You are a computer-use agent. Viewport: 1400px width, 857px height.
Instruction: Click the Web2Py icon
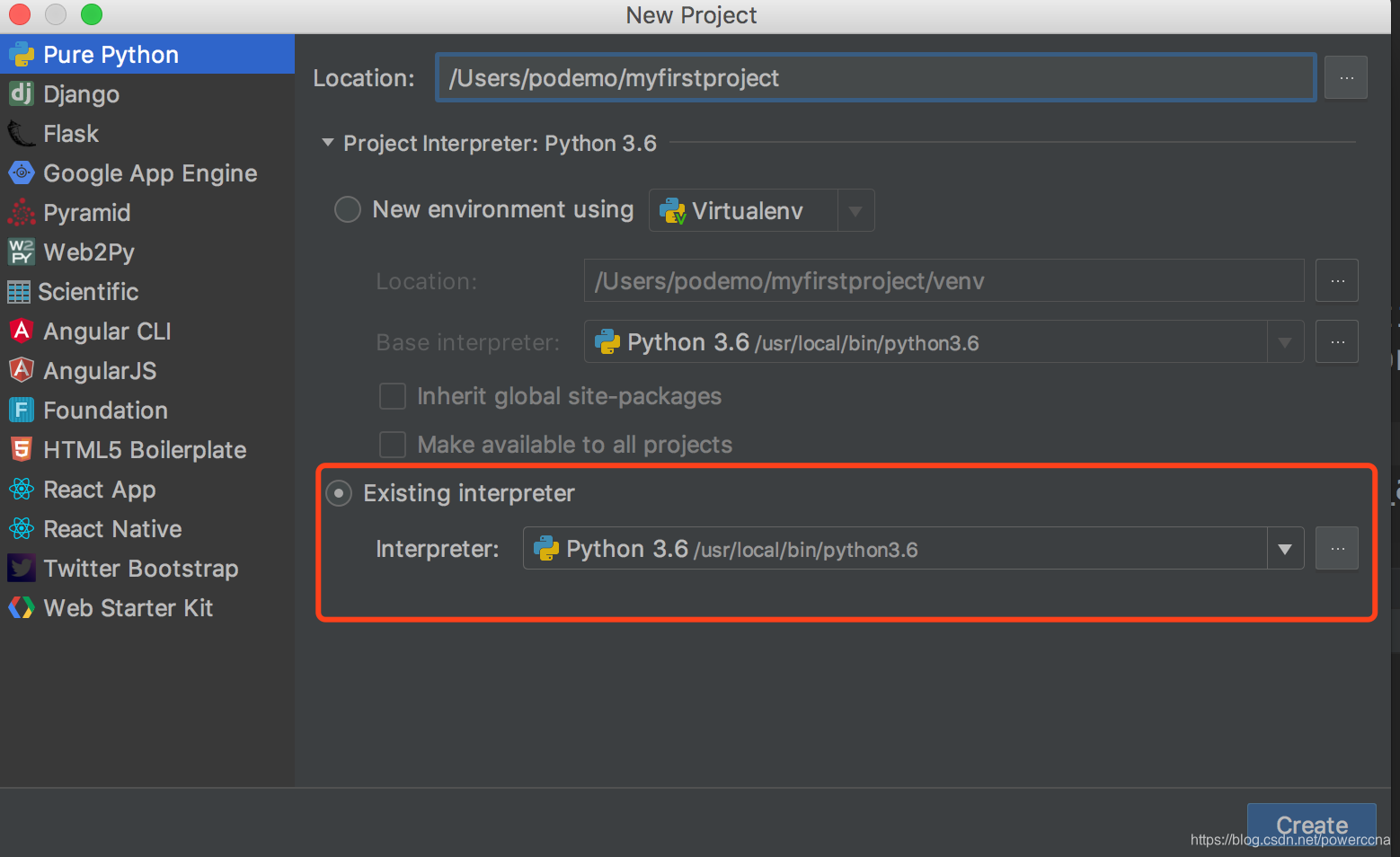(22, 252)
